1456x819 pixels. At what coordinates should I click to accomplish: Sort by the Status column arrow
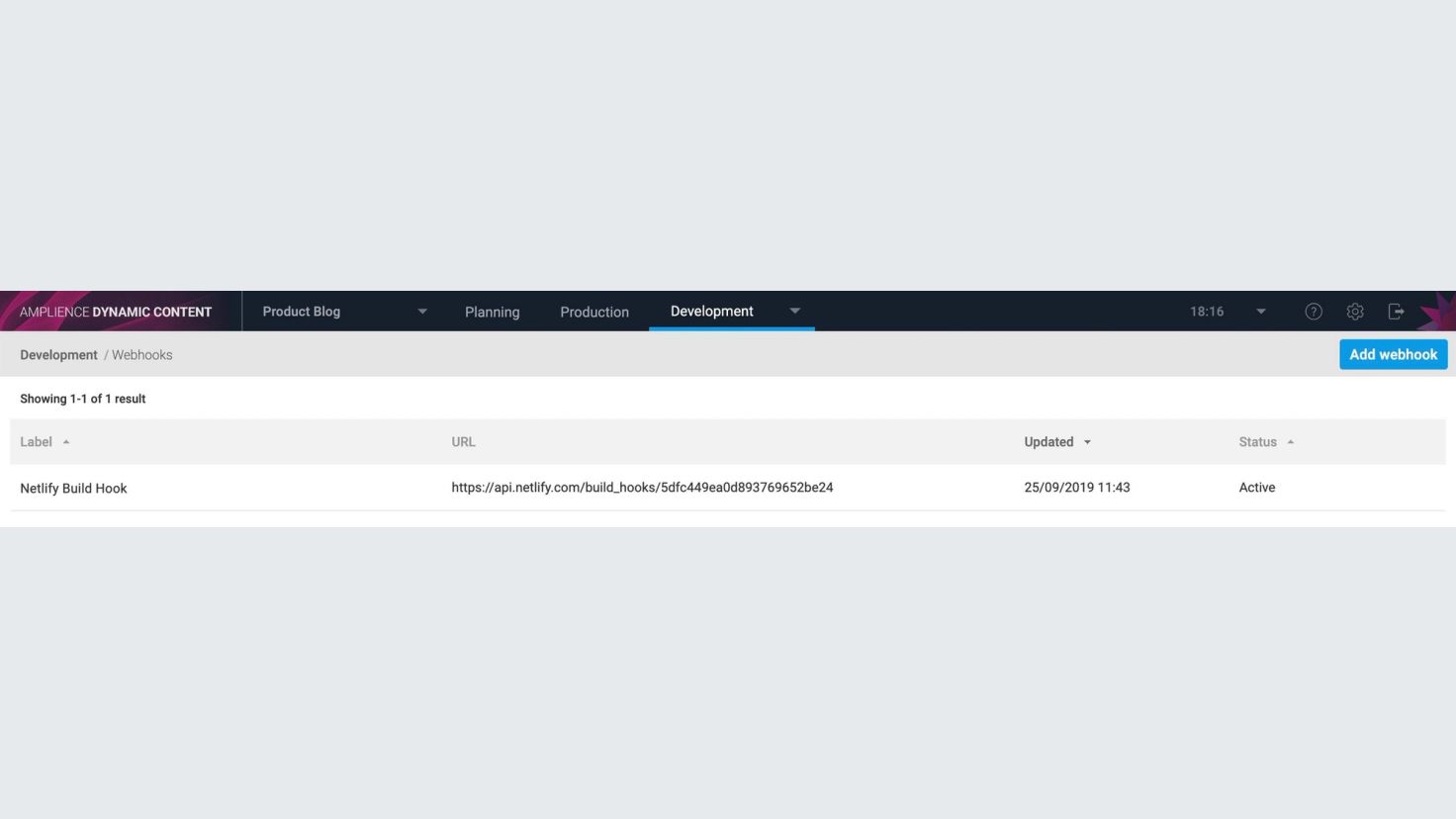(1291, 442)
